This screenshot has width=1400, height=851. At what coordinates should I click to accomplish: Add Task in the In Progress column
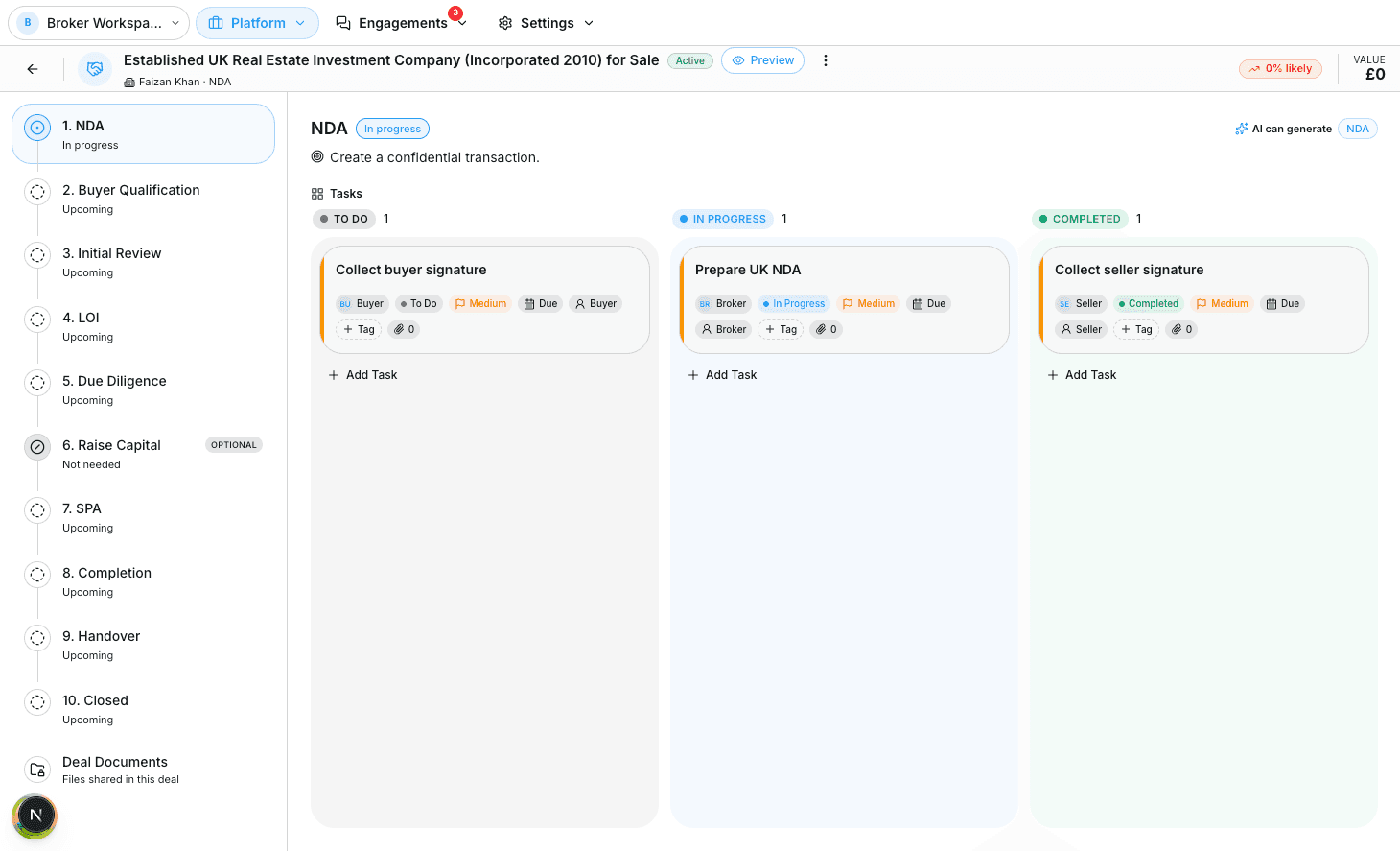point(722,375)
